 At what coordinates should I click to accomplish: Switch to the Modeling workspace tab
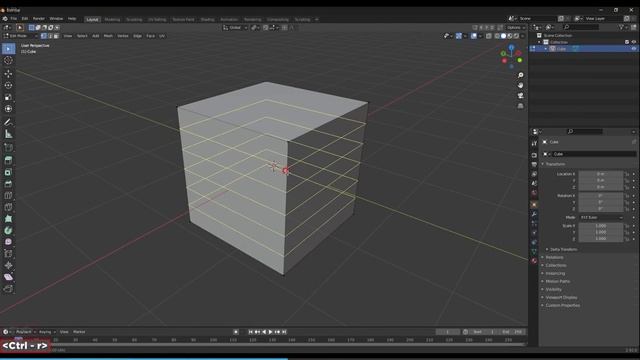(112, 19)
